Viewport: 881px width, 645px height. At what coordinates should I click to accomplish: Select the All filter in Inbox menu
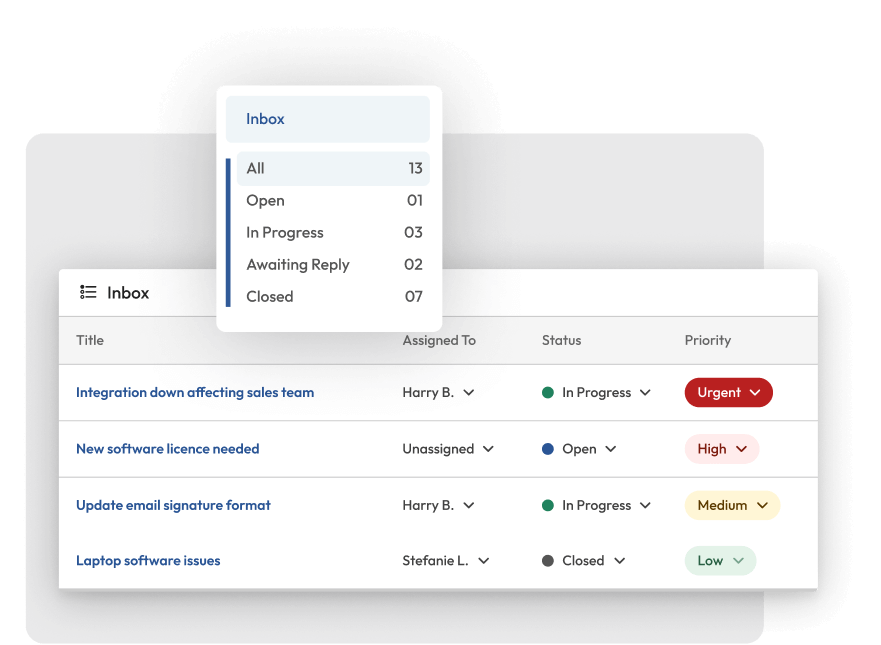point(333,169)
